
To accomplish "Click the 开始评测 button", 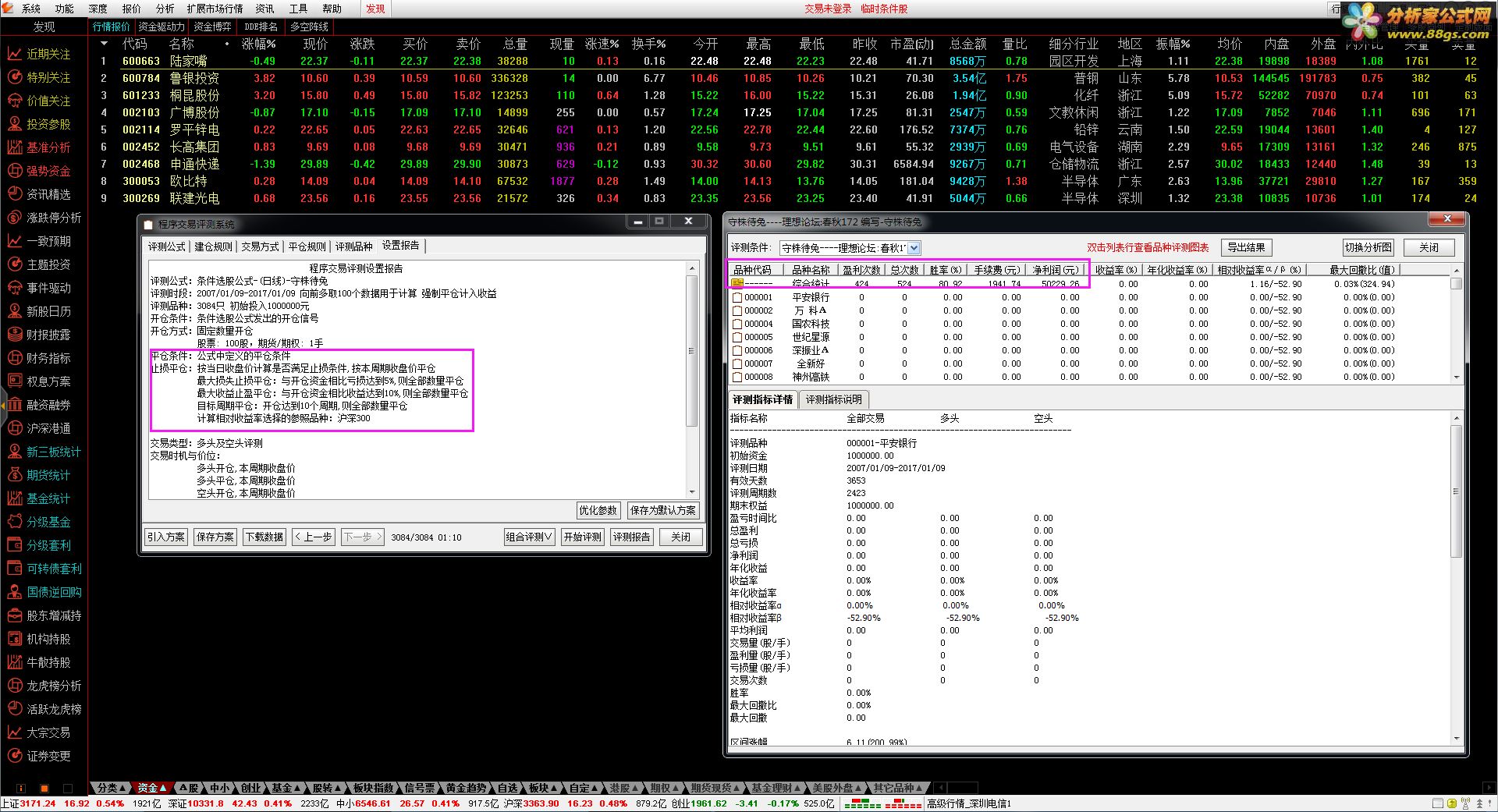I will tap(583, 537).
